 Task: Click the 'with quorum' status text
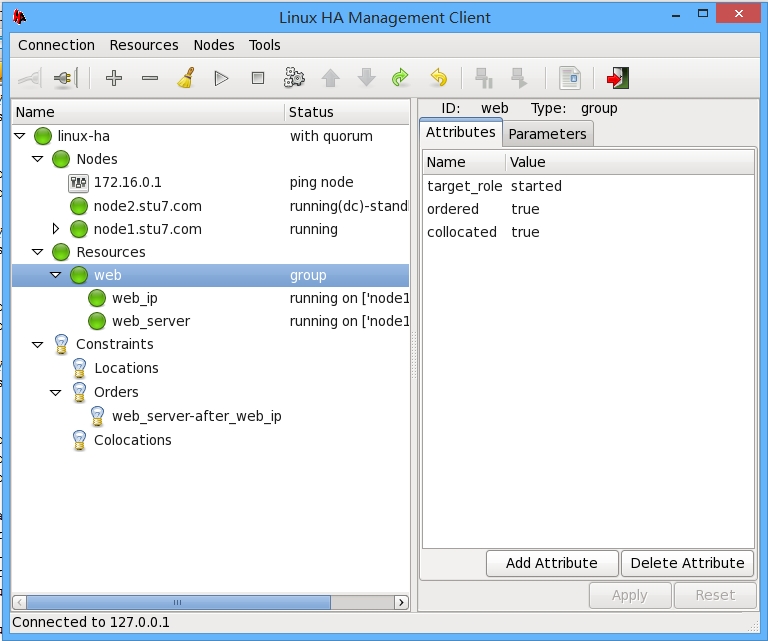(x=331, y=136)
